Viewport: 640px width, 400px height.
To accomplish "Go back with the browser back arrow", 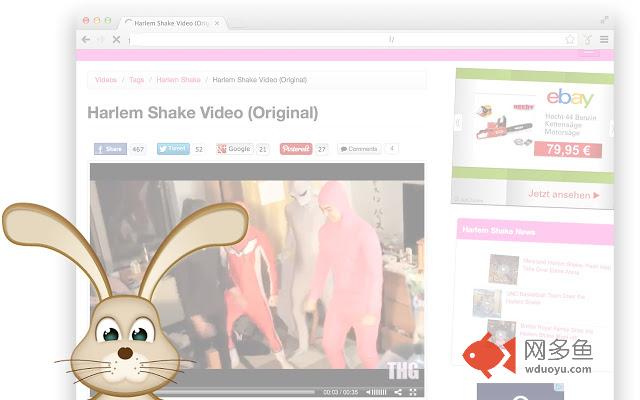I will click(x=86, y=40).
